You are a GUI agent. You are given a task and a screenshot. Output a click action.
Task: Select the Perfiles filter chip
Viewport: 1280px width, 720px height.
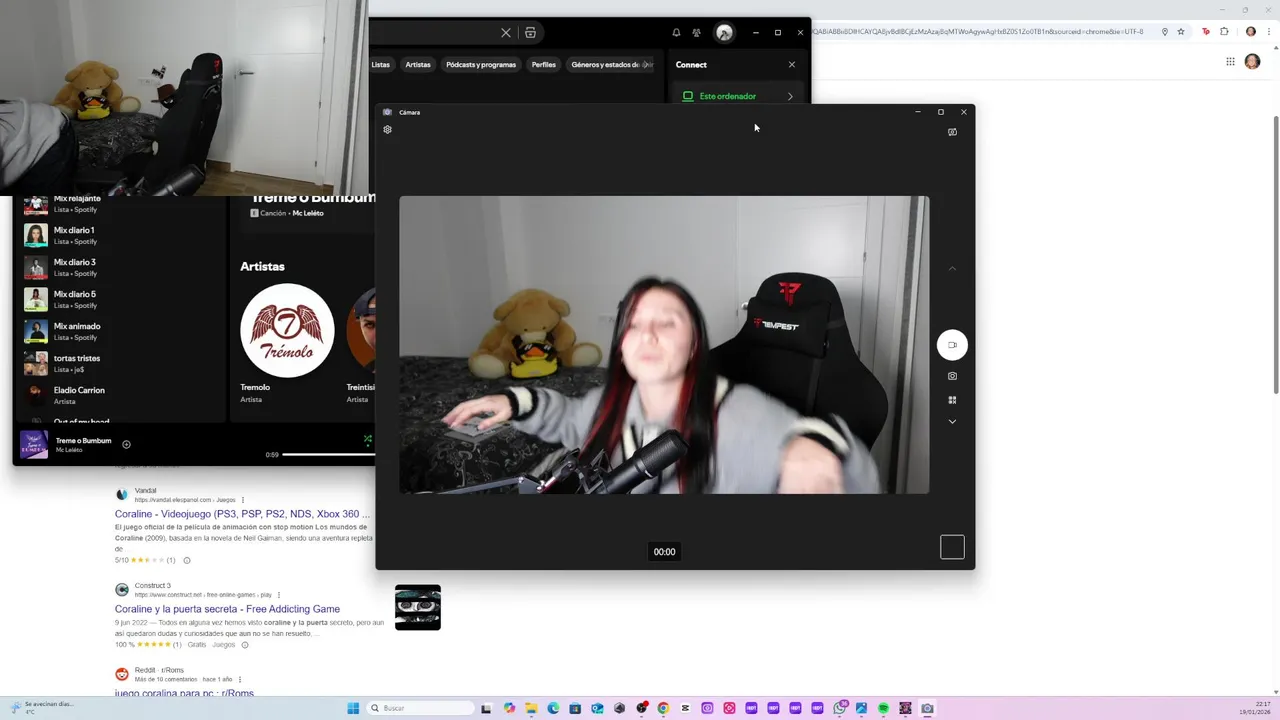click(x=544, y=65)
